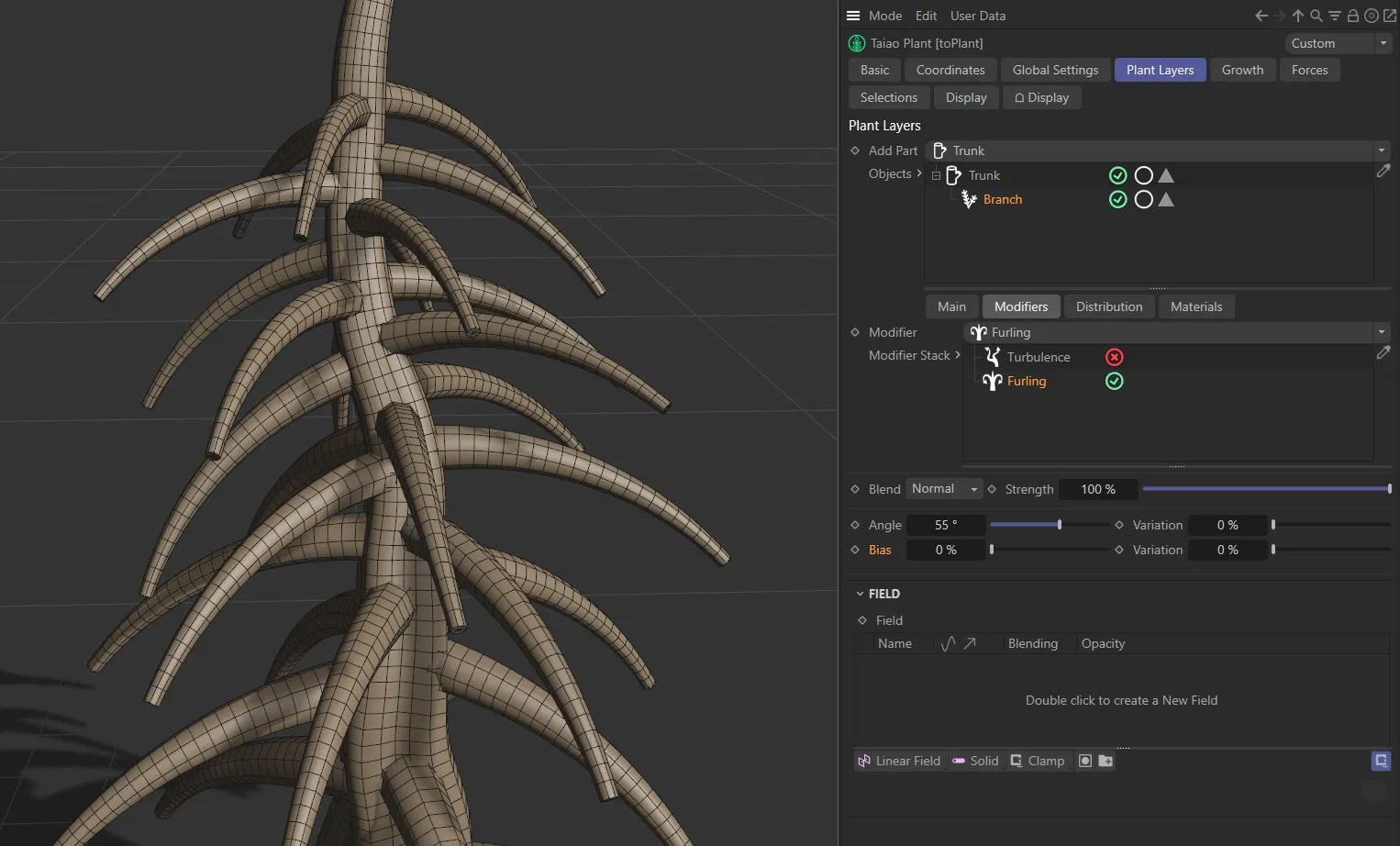
Task: Switch to the Distribution tab
Action: click(1108, 306)
